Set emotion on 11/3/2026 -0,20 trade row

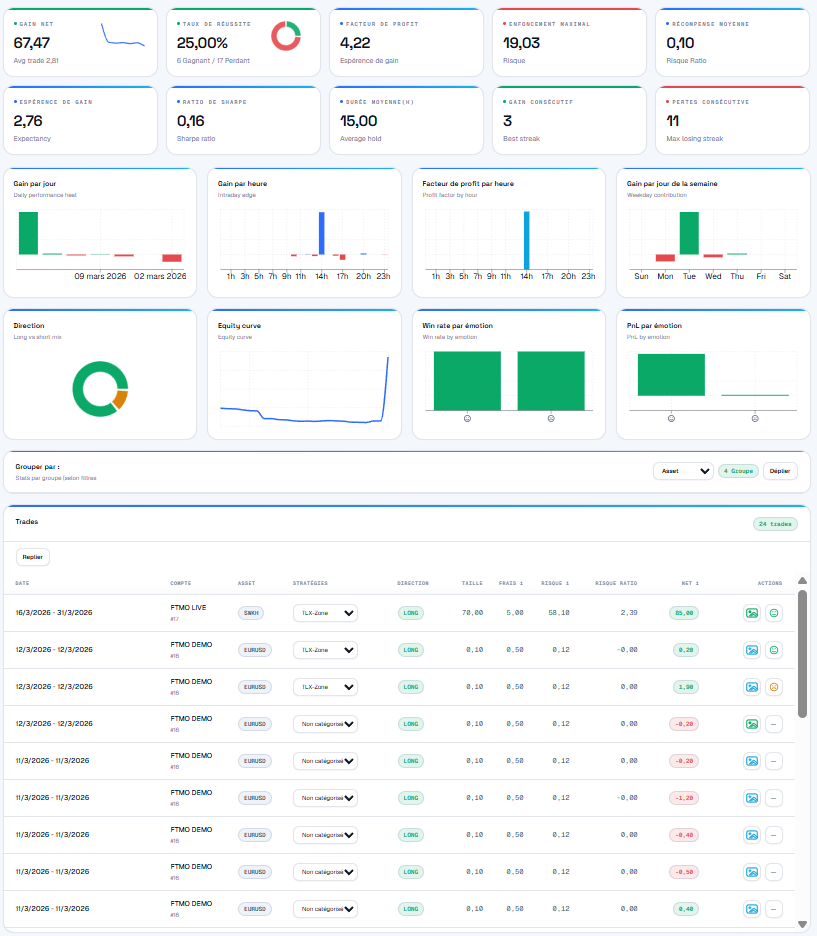coord(774,761)
